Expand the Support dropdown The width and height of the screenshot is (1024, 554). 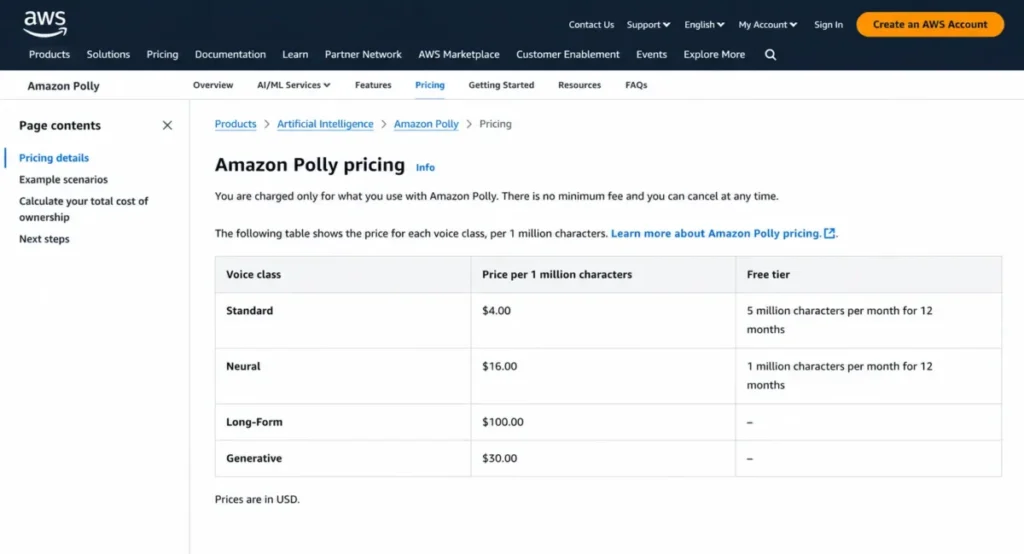[x=648, y=25]
